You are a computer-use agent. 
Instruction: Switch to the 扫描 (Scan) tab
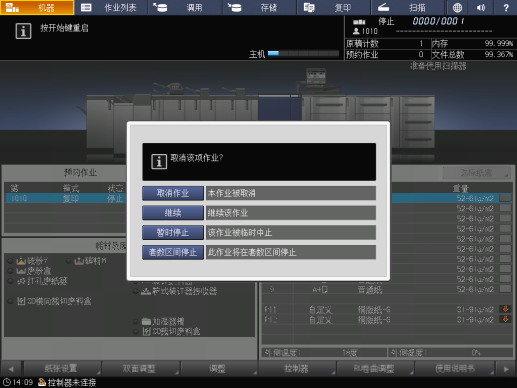pos(407,7)
